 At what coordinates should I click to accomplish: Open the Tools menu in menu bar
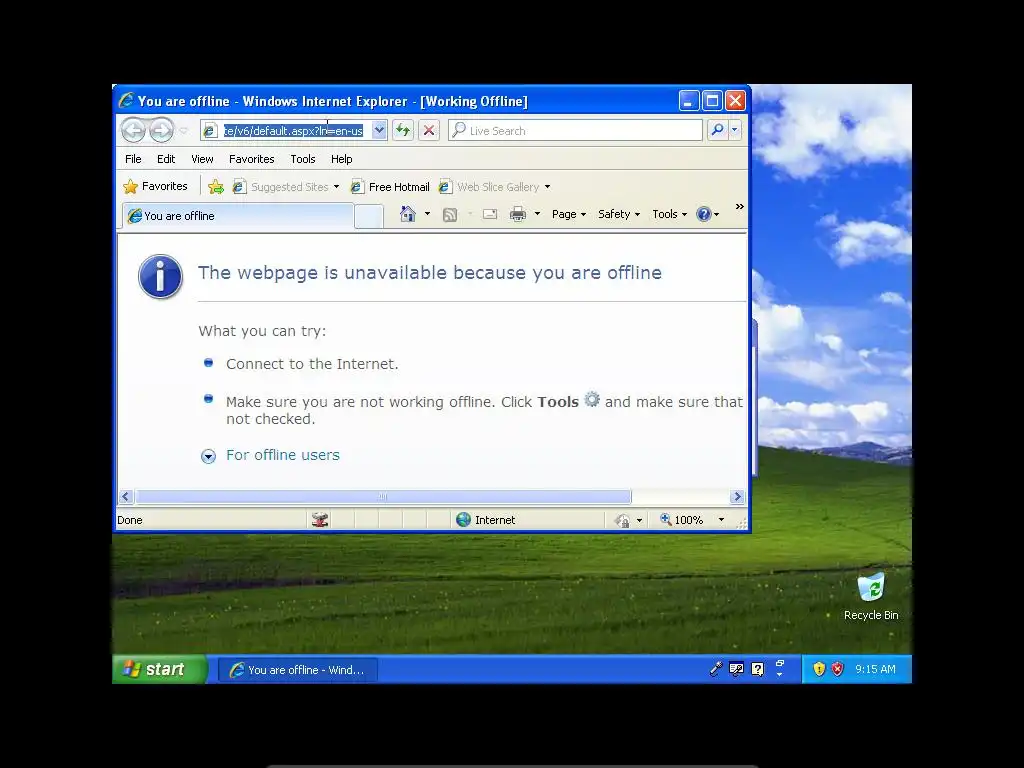point(302,159)
